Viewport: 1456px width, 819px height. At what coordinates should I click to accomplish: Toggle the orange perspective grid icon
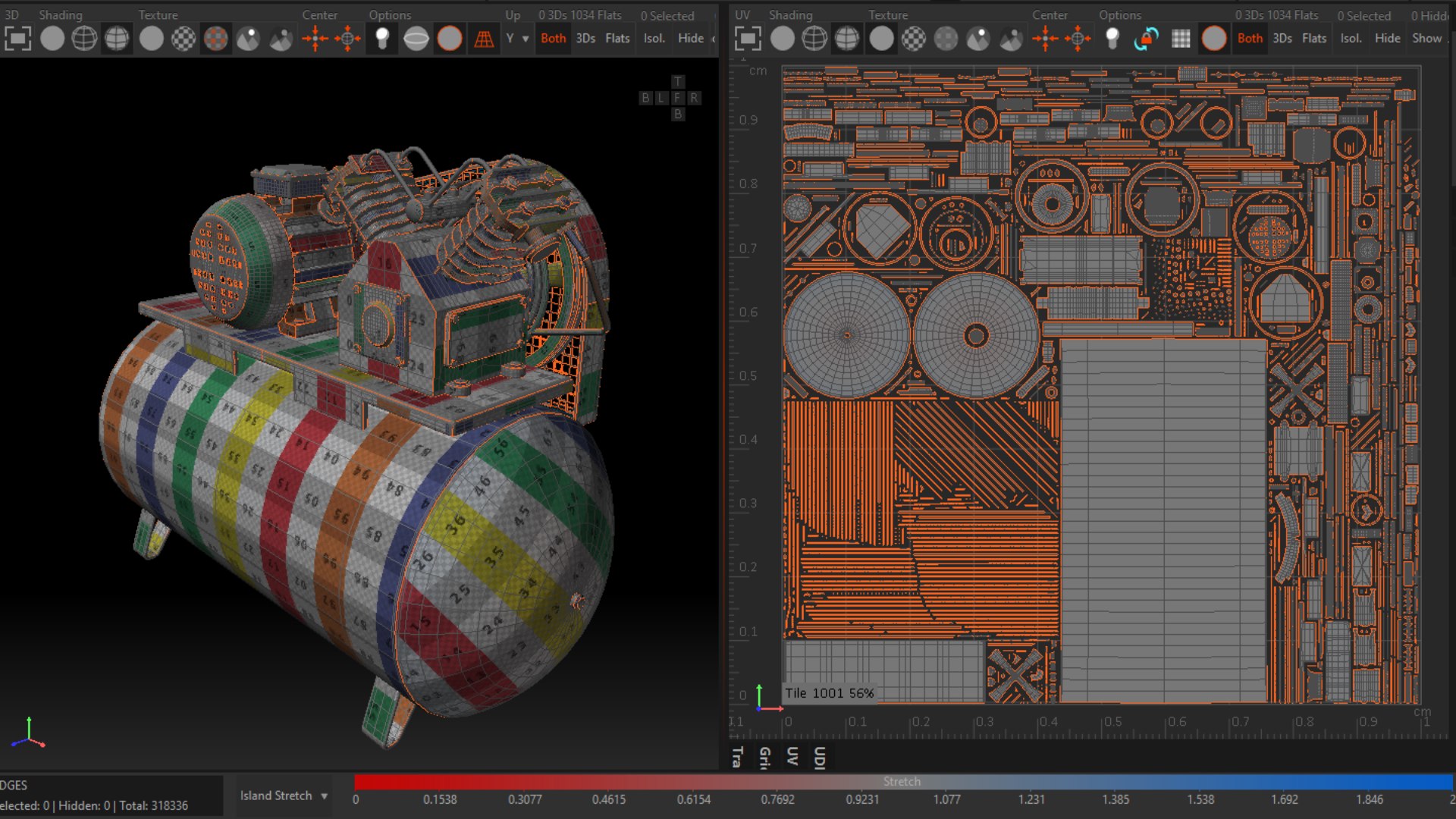tap(483, 39)
